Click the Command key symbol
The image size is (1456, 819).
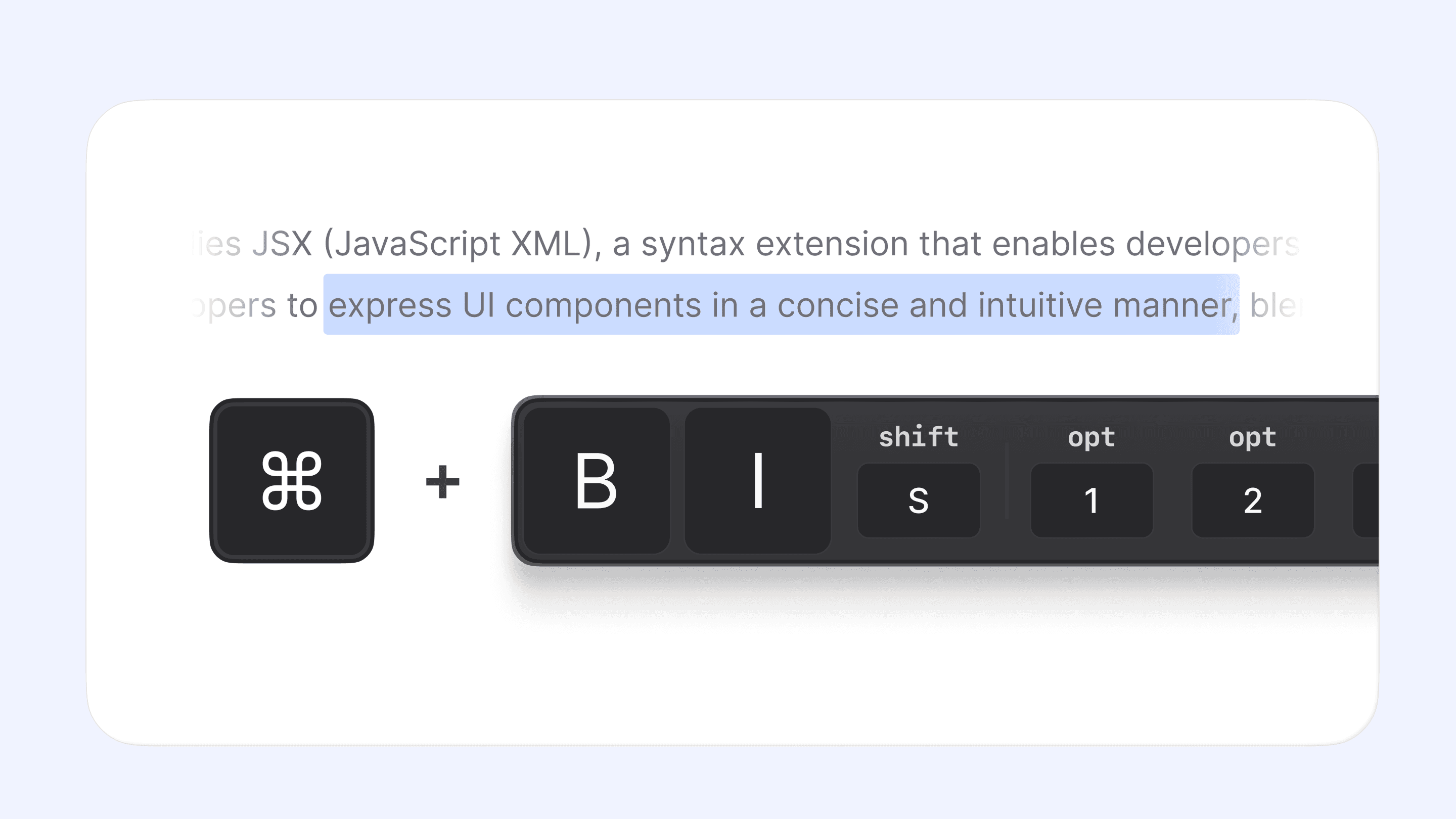292,480
